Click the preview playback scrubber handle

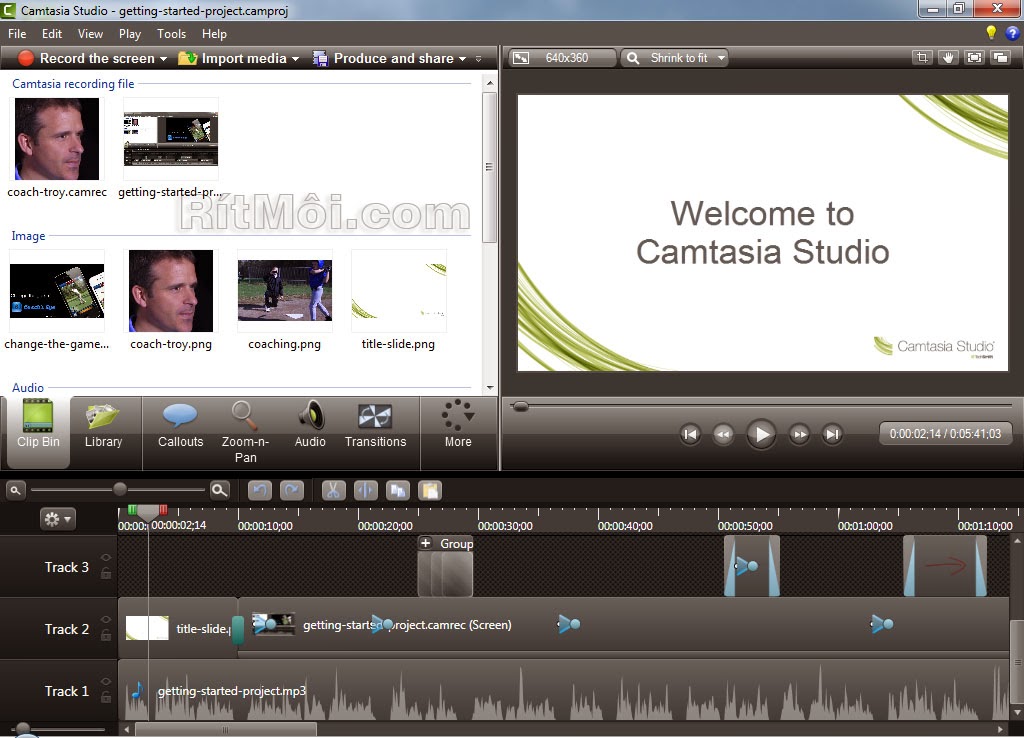point(520,406)
